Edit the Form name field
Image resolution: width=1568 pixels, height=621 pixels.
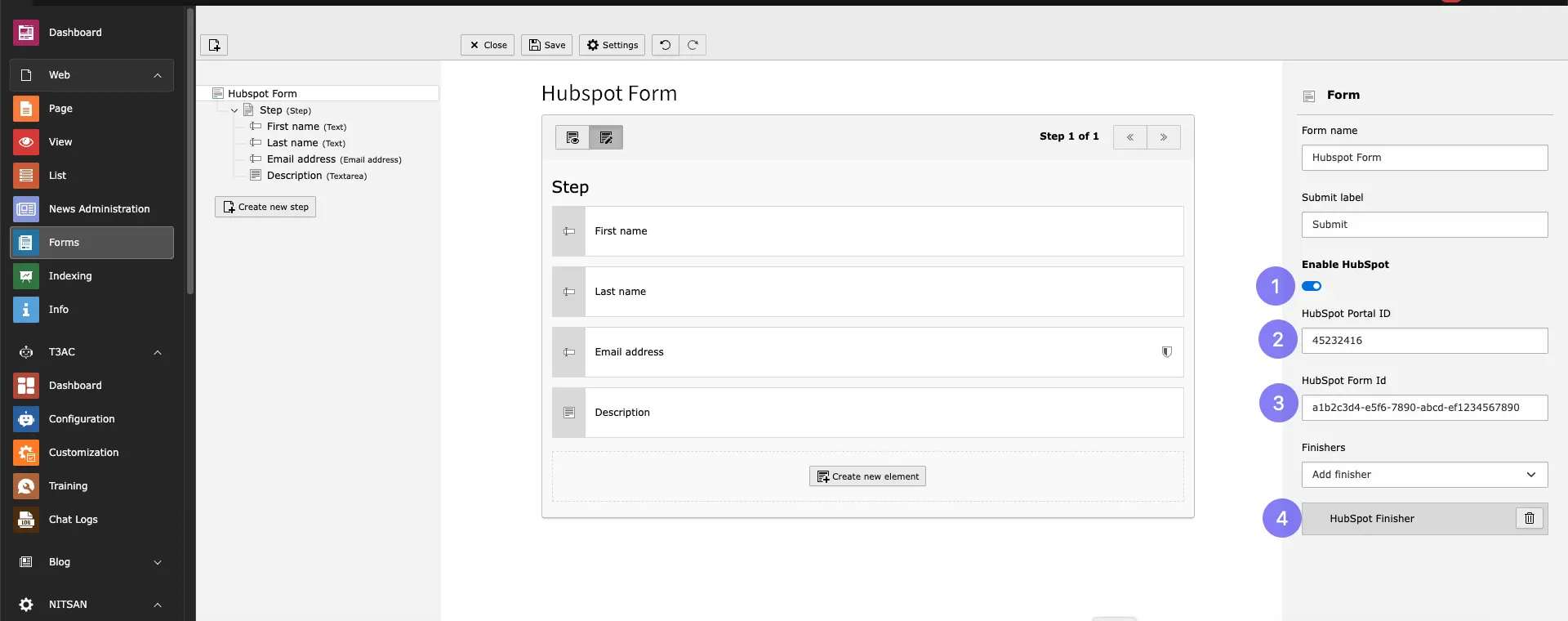click(x=1424, y=158)
